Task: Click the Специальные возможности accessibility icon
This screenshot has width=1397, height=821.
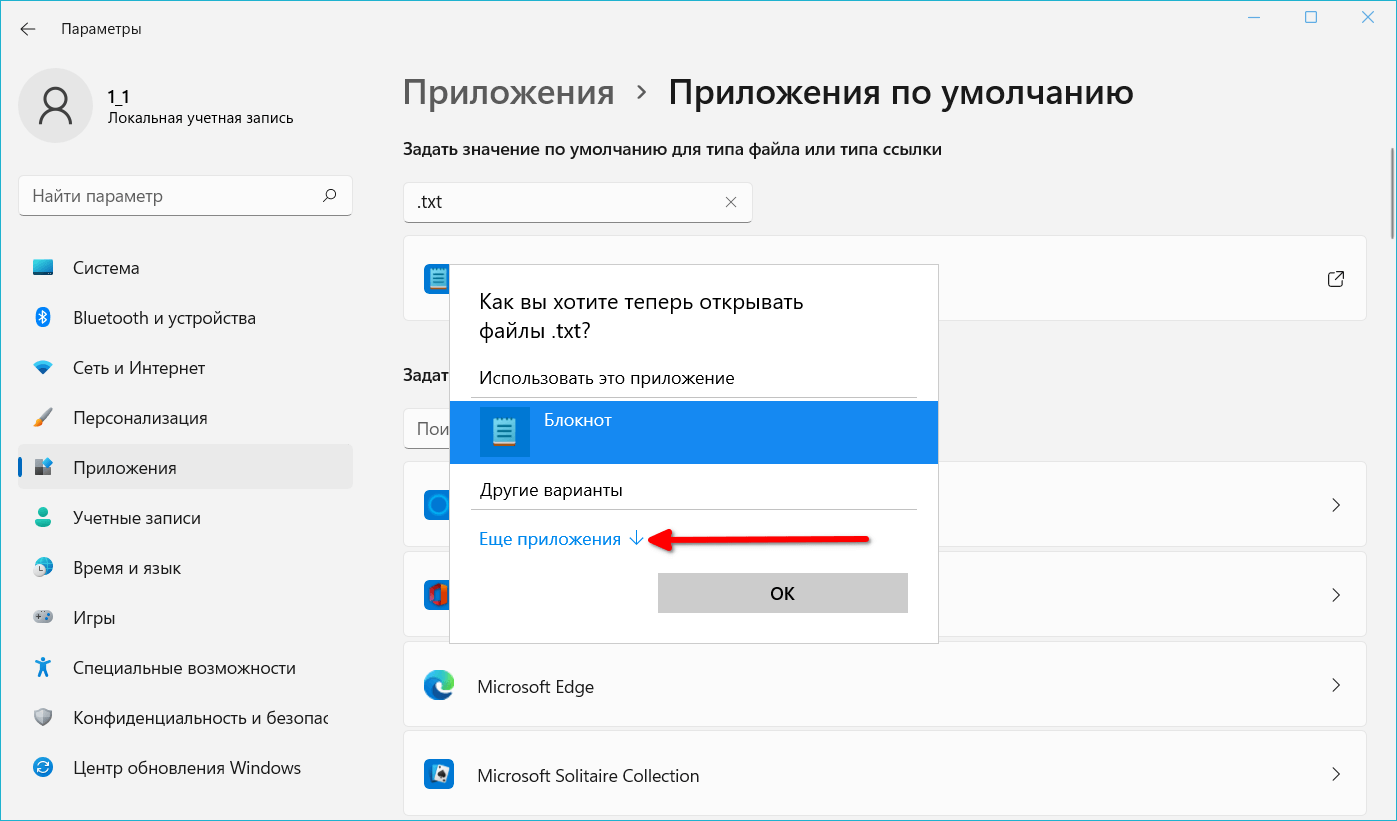Action: [x=43, y=668]
